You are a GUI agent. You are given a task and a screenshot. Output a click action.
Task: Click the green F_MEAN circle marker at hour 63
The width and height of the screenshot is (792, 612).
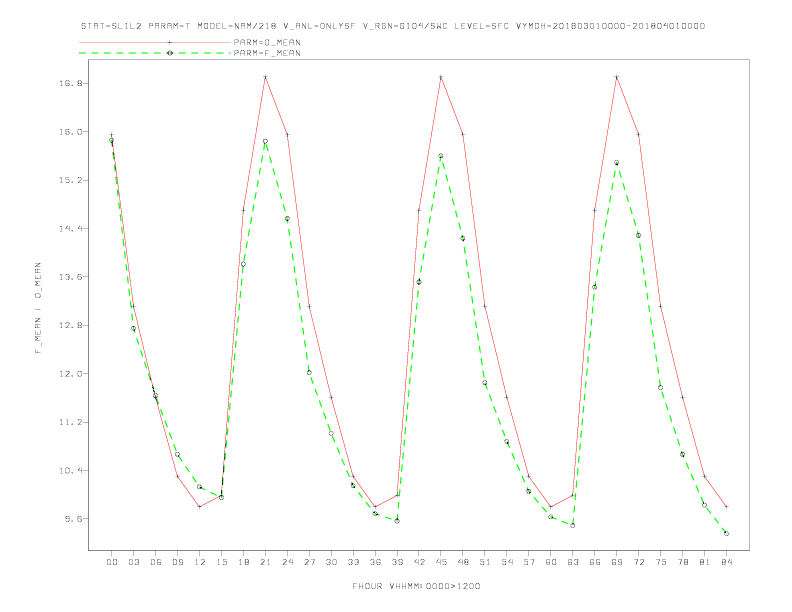tap(573, 526)
